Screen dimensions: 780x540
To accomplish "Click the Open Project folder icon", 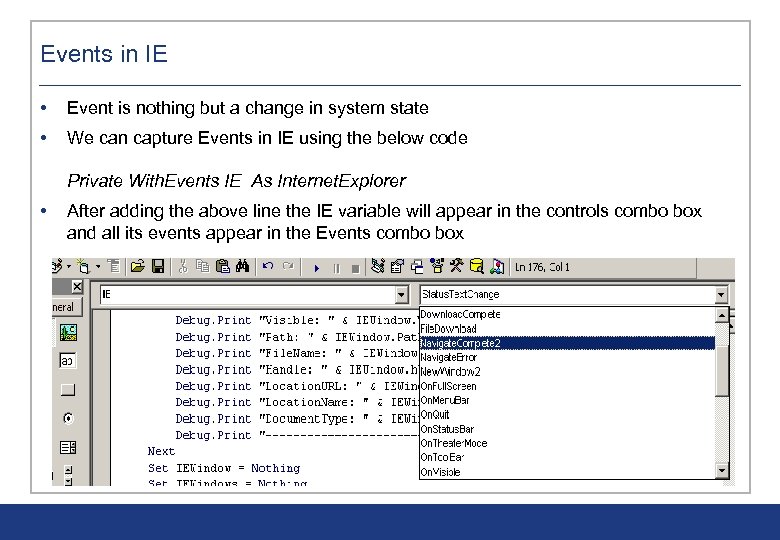I will (x=138, y=267).
